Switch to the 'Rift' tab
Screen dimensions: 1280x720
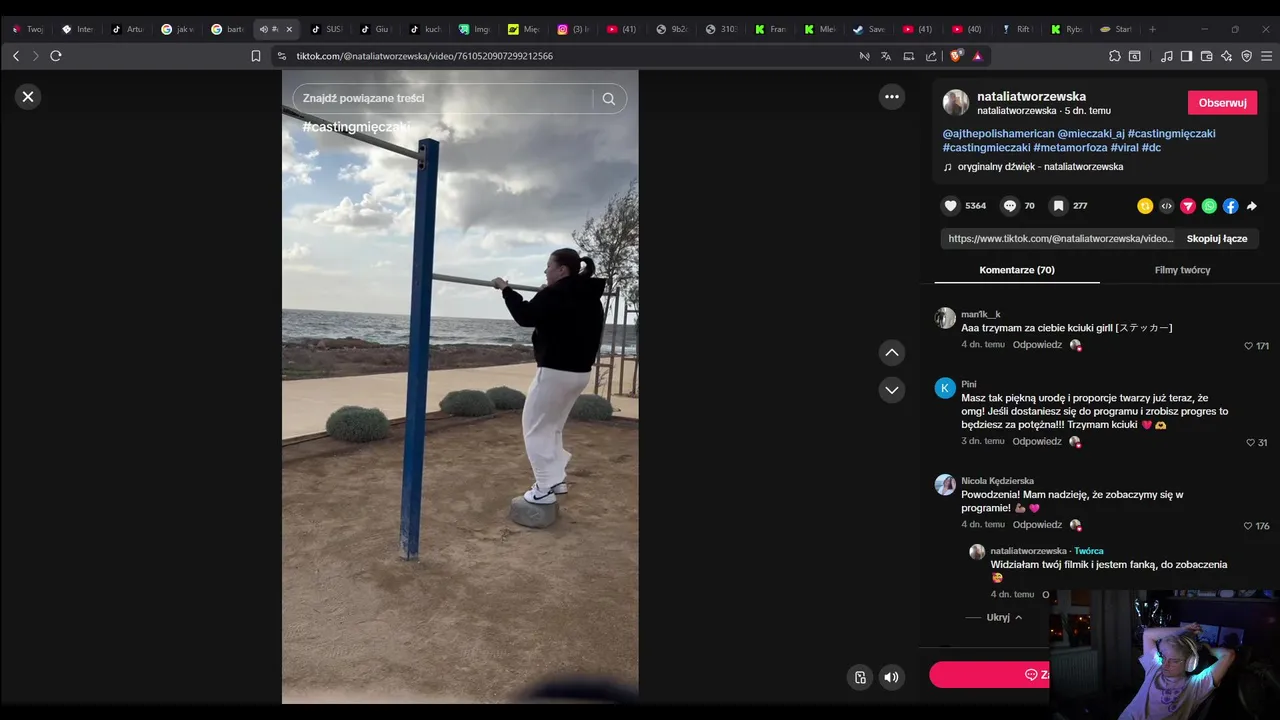(x=1016, y=29)
